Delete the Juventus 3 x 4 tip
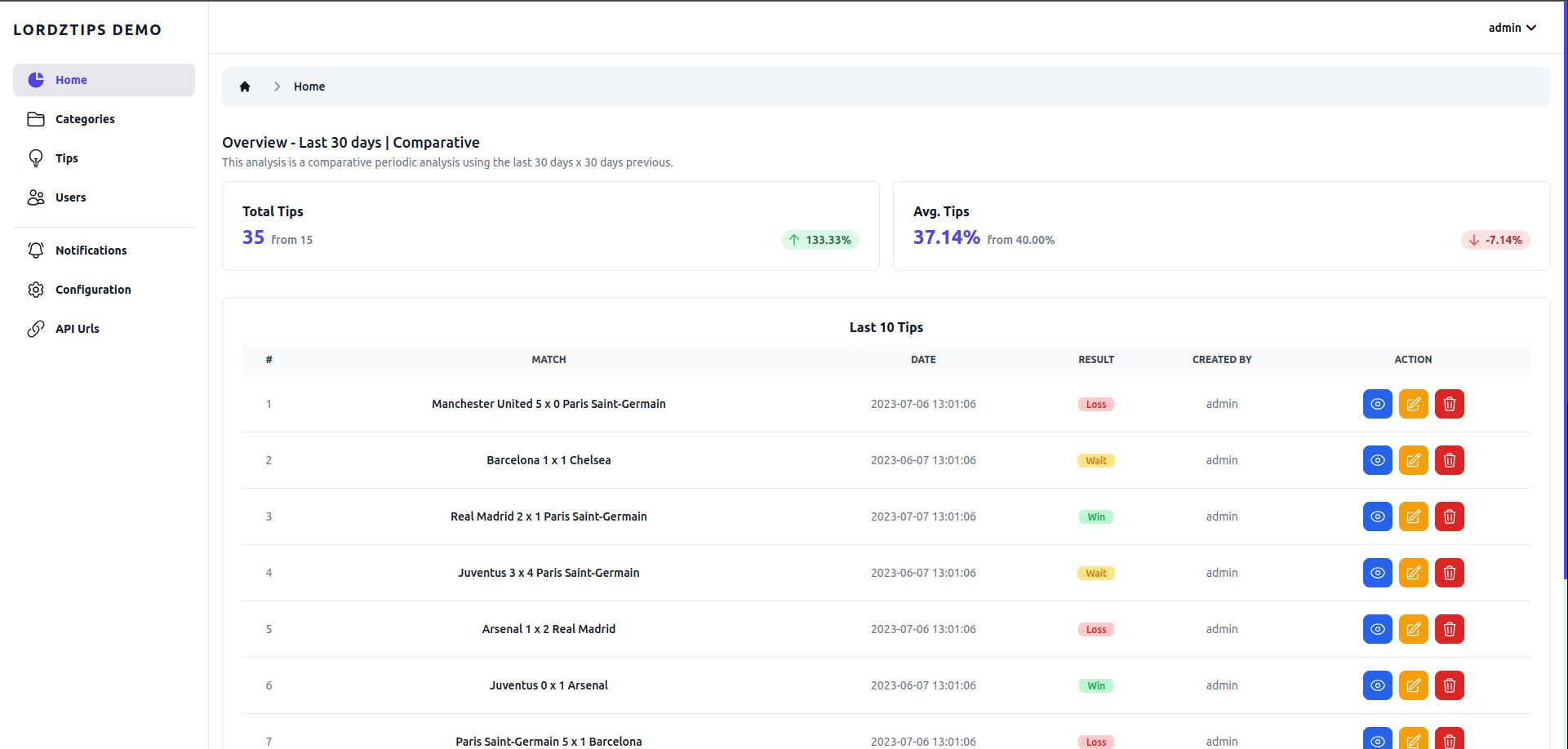 point(1449,573)
